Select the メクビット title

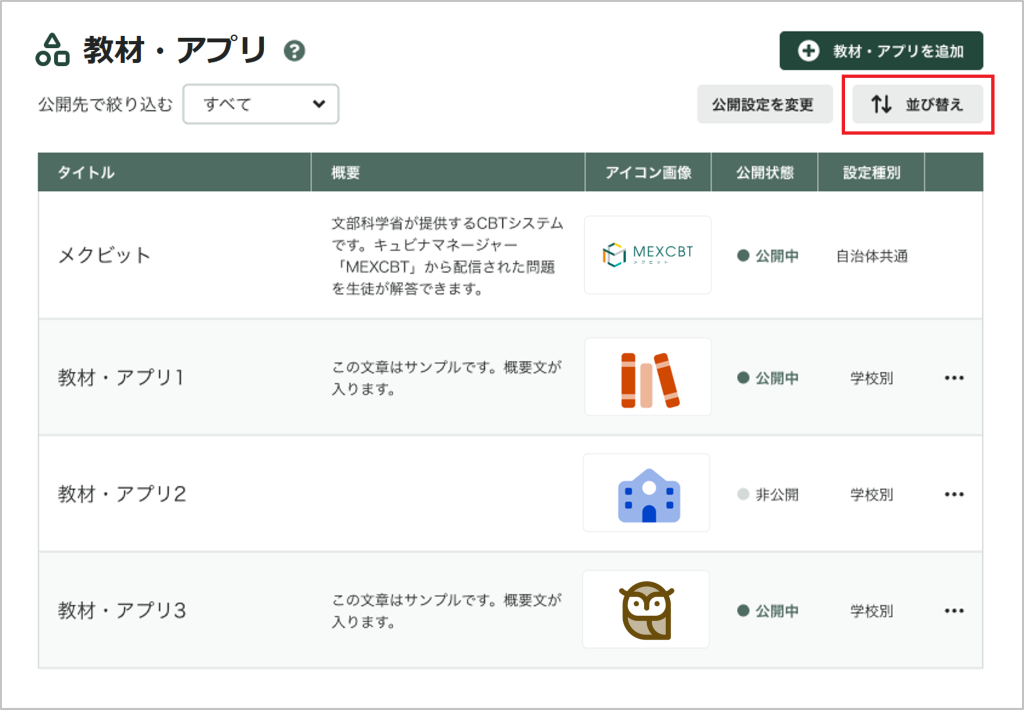point(104,255)
